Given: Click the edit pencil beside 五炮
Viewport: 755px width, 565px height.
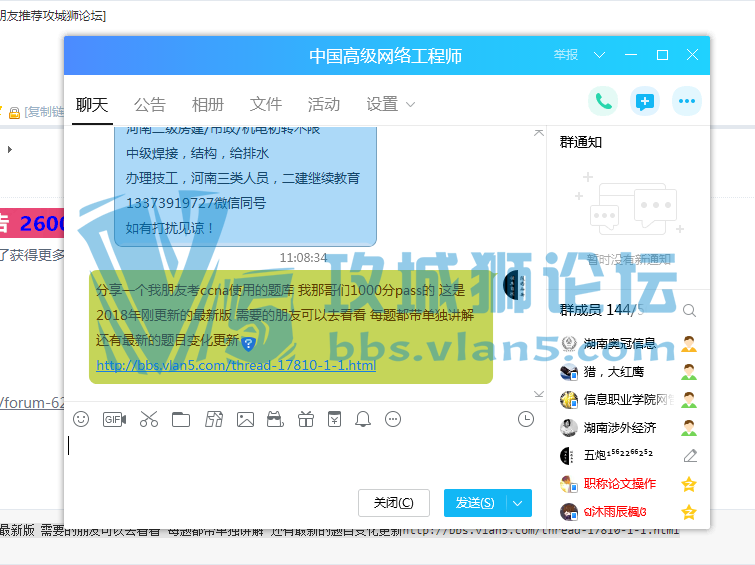Looking at the screenshot, I should click(x=690, y=455).
